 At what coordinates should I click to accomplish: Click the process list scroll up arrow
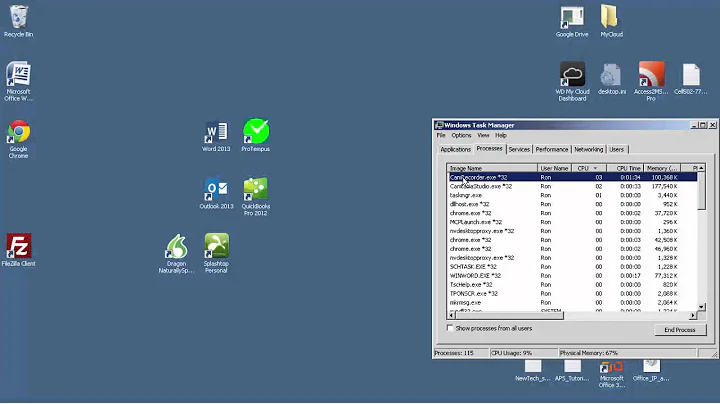click(701, 168)
